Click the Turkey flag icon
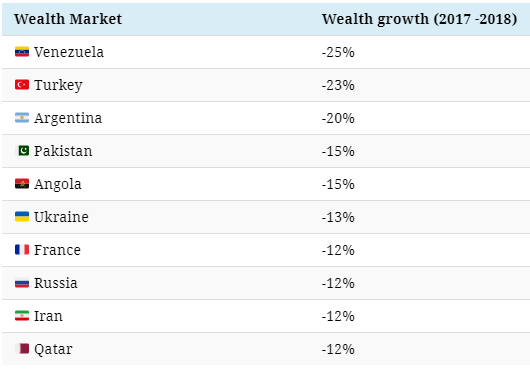530x373 pixels. [22, 84]
